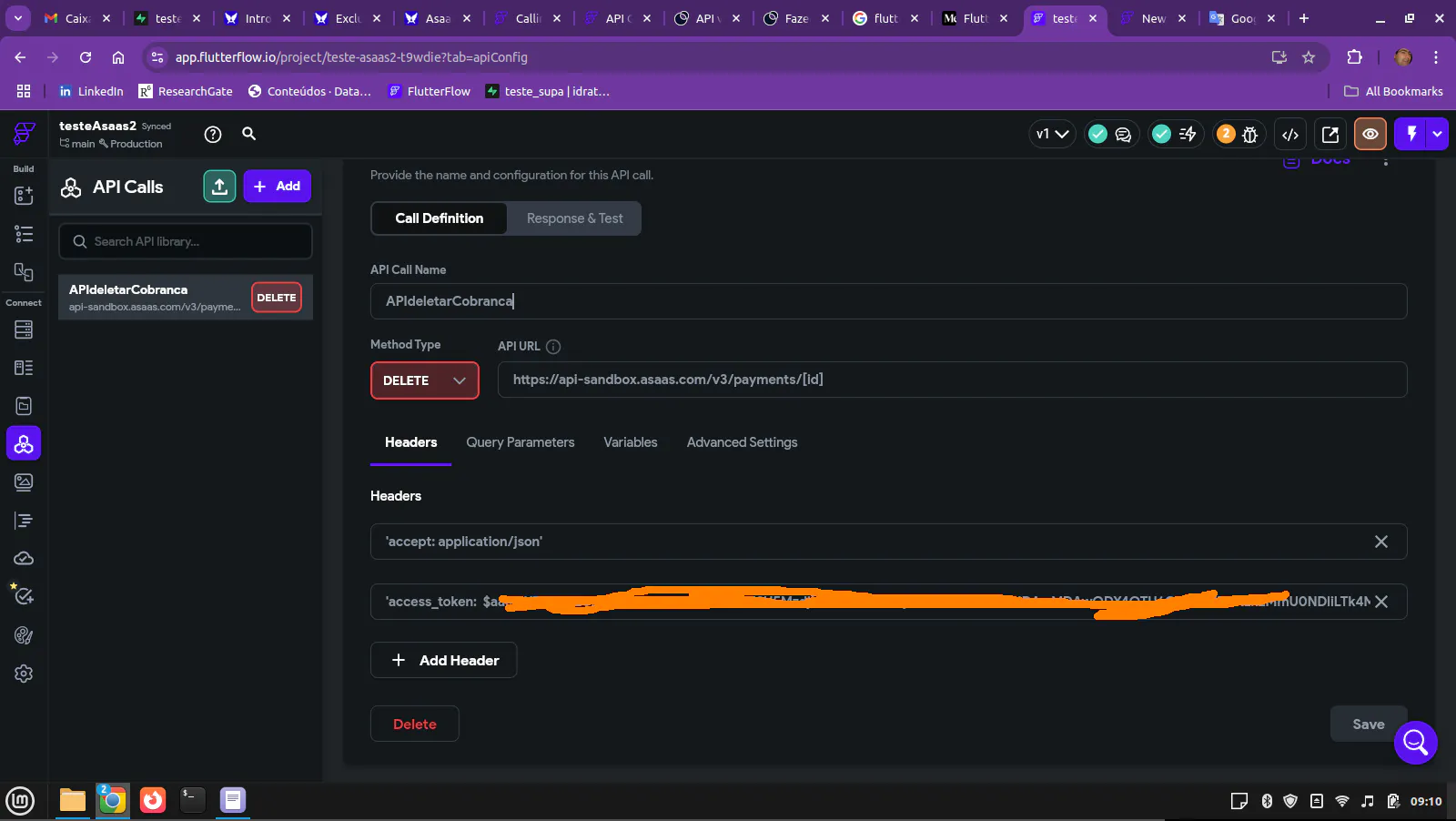
Task: Click the share/export project icon
Action: tap(1330, 135)
